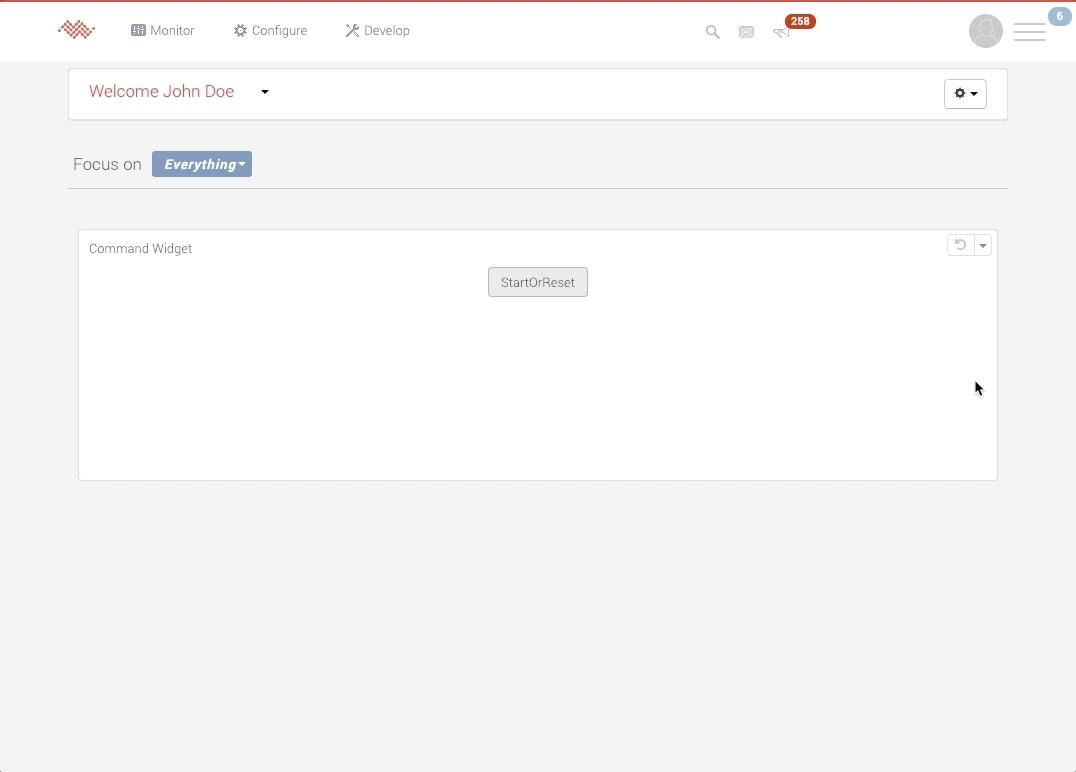The image size is (1076, 772).
Task: Click the blue 6 count badge
Action: pos(1059,16)
